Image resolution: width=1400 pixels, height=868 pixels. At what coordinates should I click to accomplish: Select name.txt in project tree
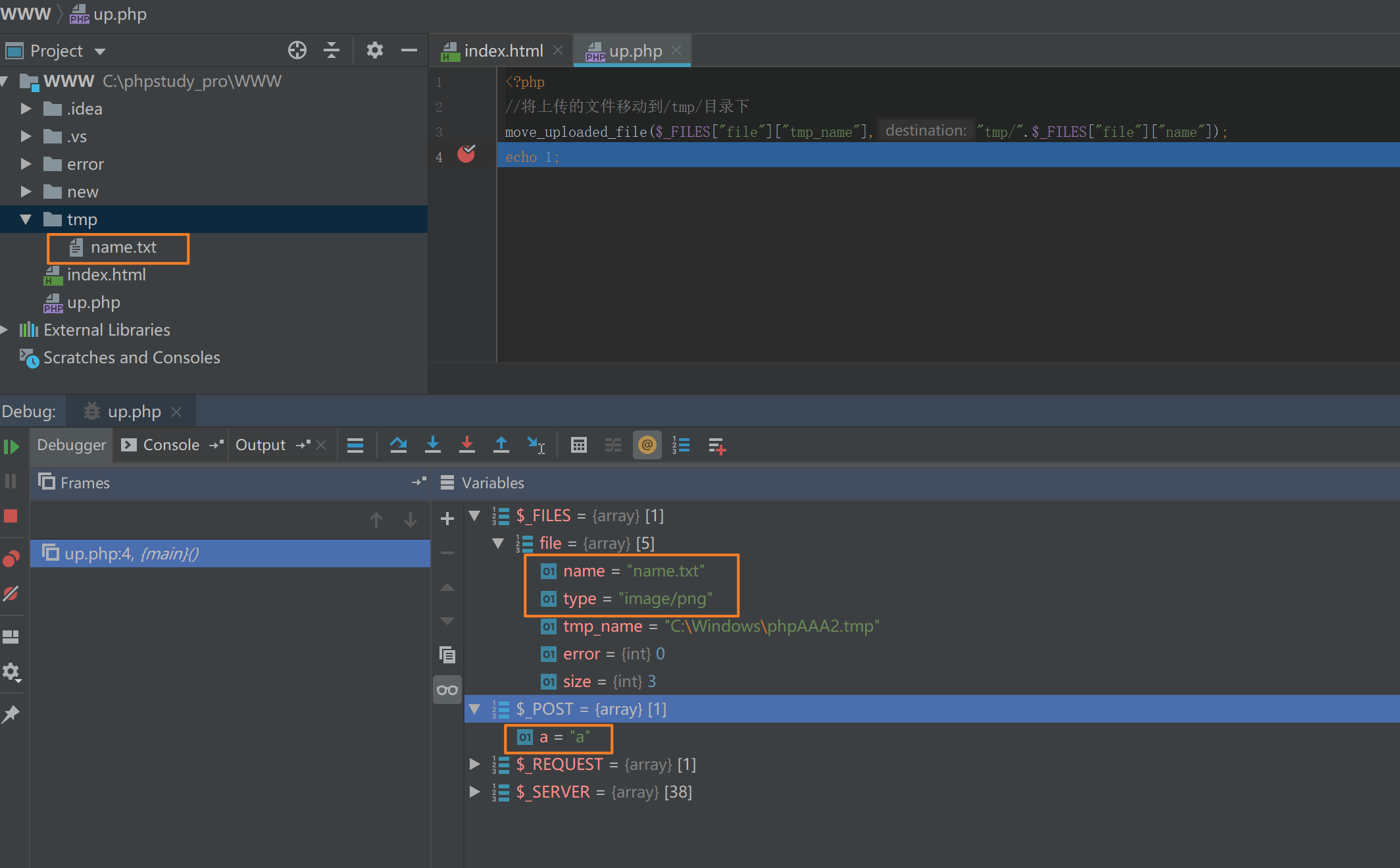click(x=124, y=247)
